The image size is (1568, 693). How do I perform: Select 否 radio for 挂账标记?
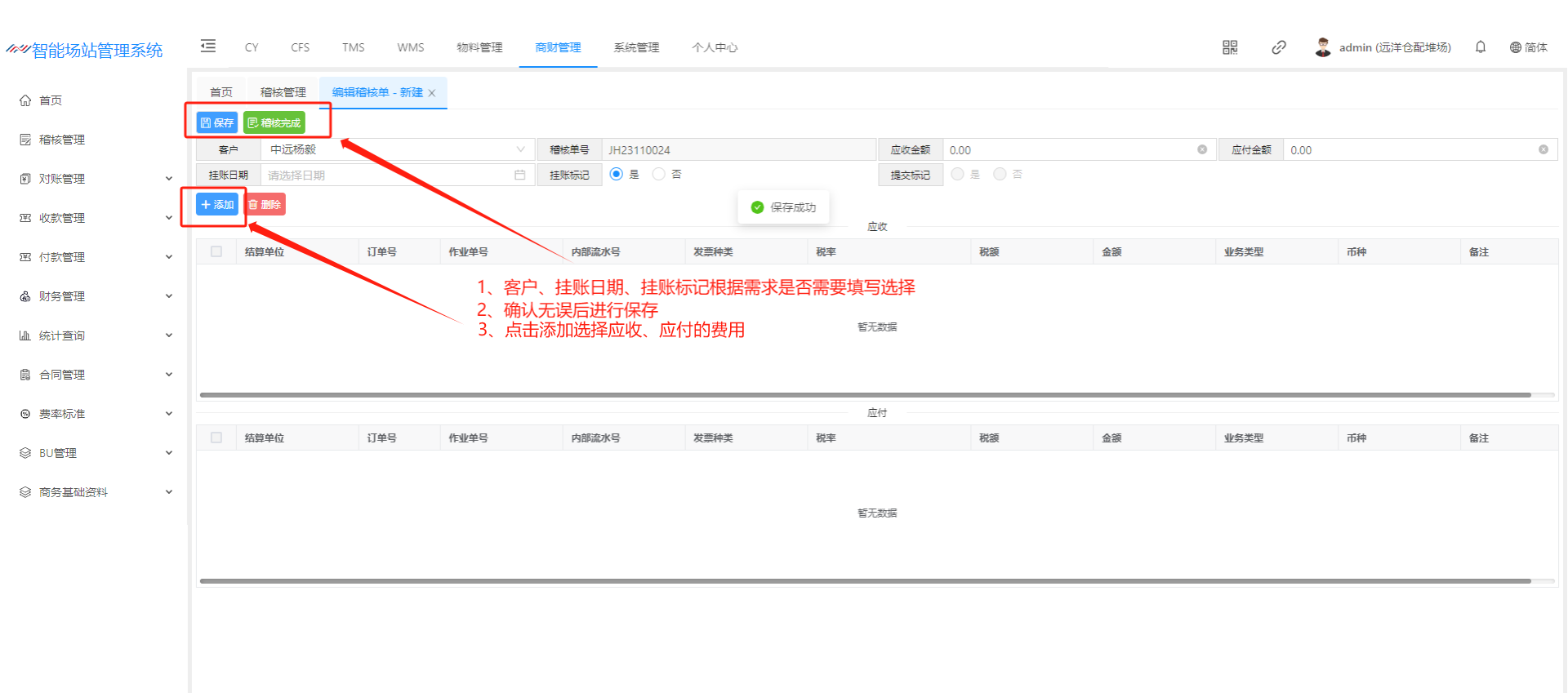[x=658, y=175]
